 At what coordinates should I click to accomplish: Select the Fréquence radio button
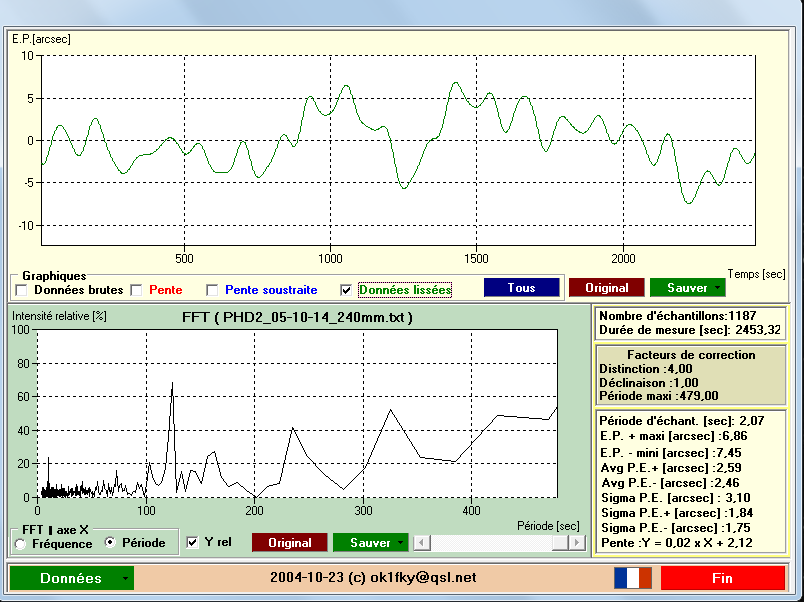[21, 544]
